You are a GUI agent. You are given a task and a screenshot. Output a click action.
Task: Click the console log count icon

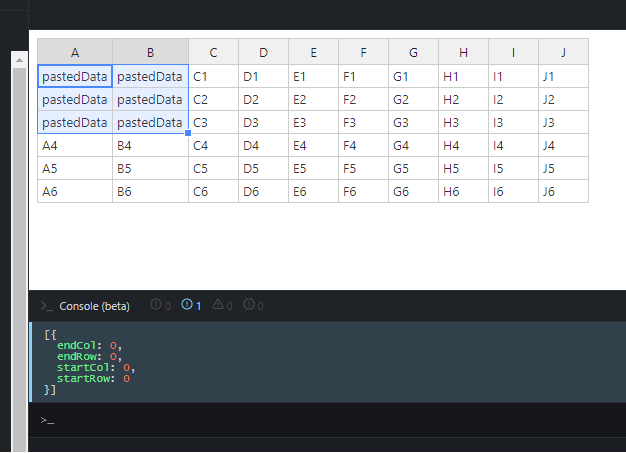[x=156, y=305]
